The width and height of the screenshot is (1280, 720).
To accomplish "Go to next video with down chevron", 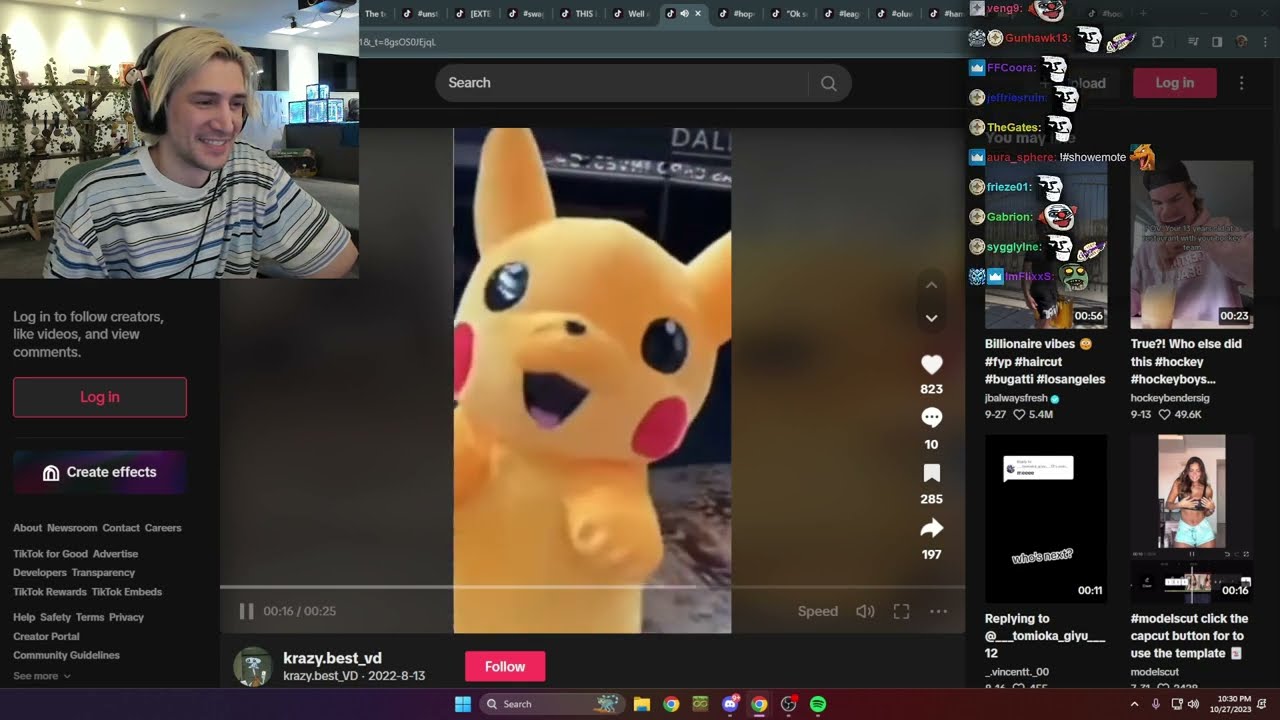I will [931, 318].
